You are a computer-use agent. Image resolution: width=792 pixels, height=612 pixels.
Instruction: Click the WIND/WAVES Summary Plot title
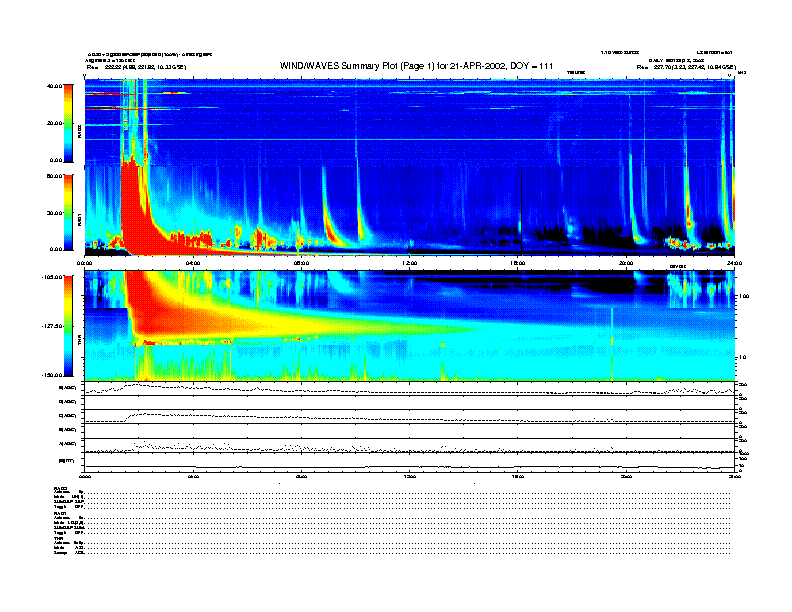click(x=416, y=66)
